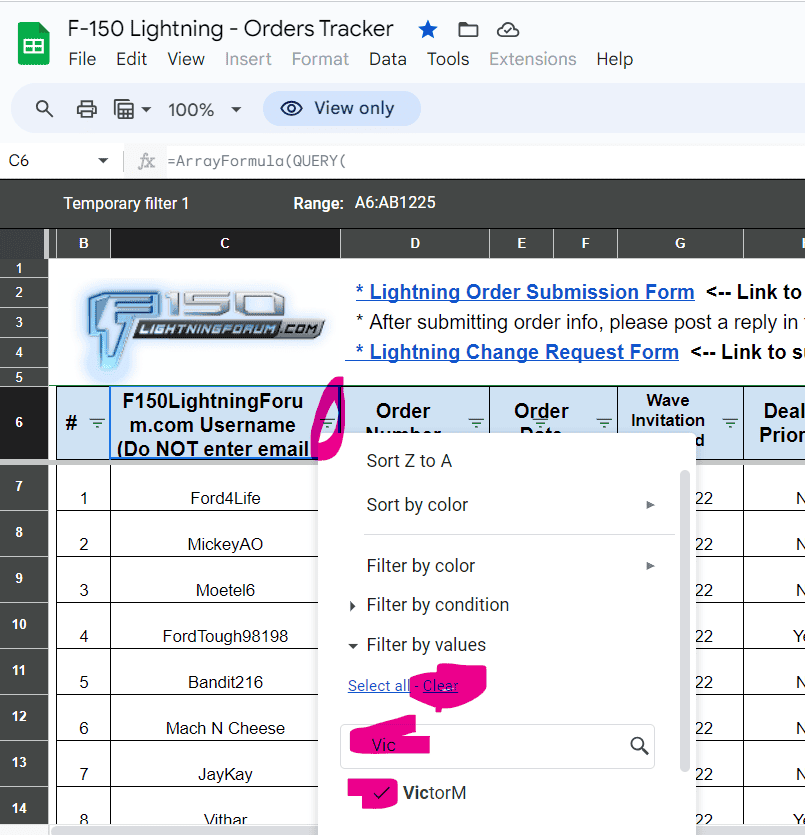Click the search magnifier in the toolbar
This screenshot has width=805, height=835.
[x=44, y=109]
